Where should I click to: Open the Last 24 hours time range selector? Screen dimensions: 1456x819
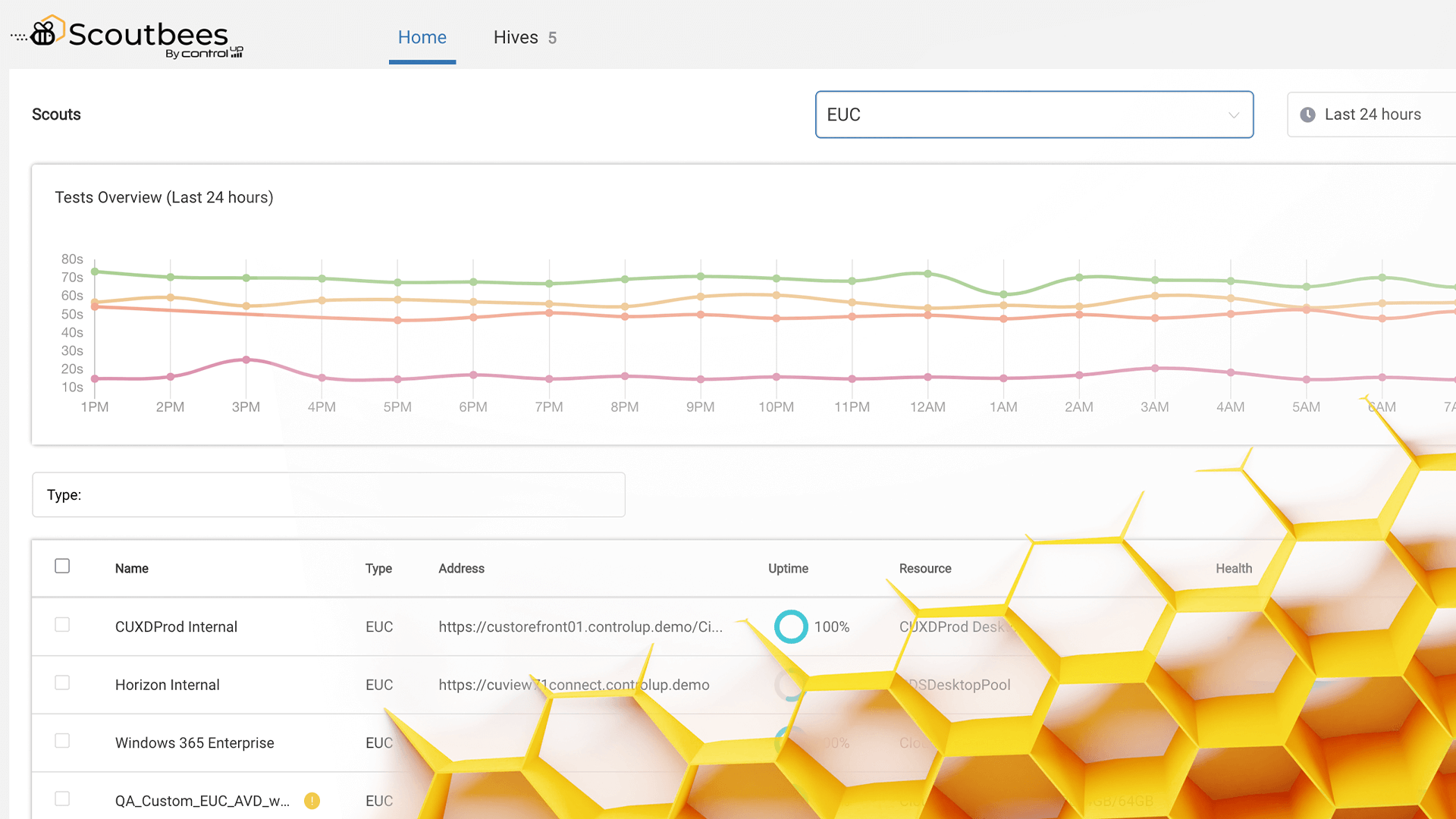point(1371,115)
